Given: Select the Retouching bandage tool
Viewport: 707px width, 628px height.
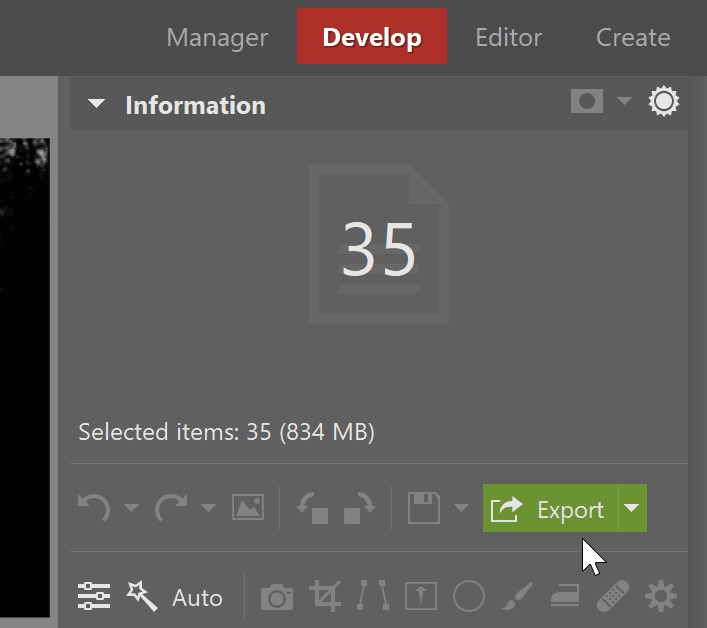Looking at the screenshot, I should [x=613, y=596].
